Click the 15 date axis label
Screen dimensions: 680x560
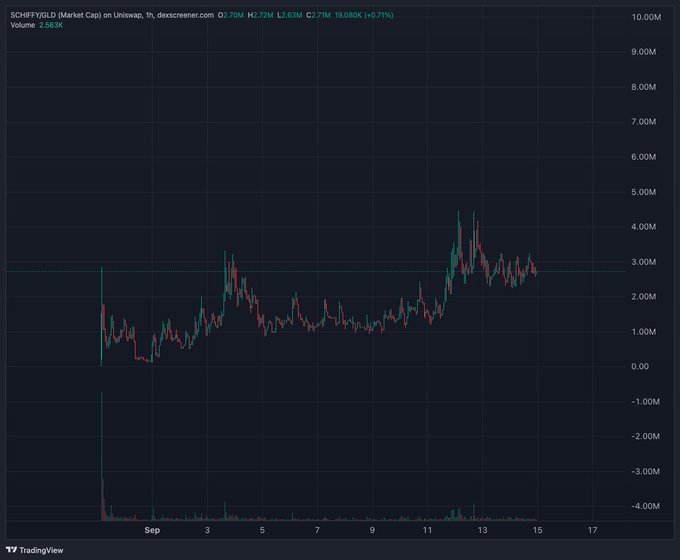pyautogui.click(x=537, y=530)
